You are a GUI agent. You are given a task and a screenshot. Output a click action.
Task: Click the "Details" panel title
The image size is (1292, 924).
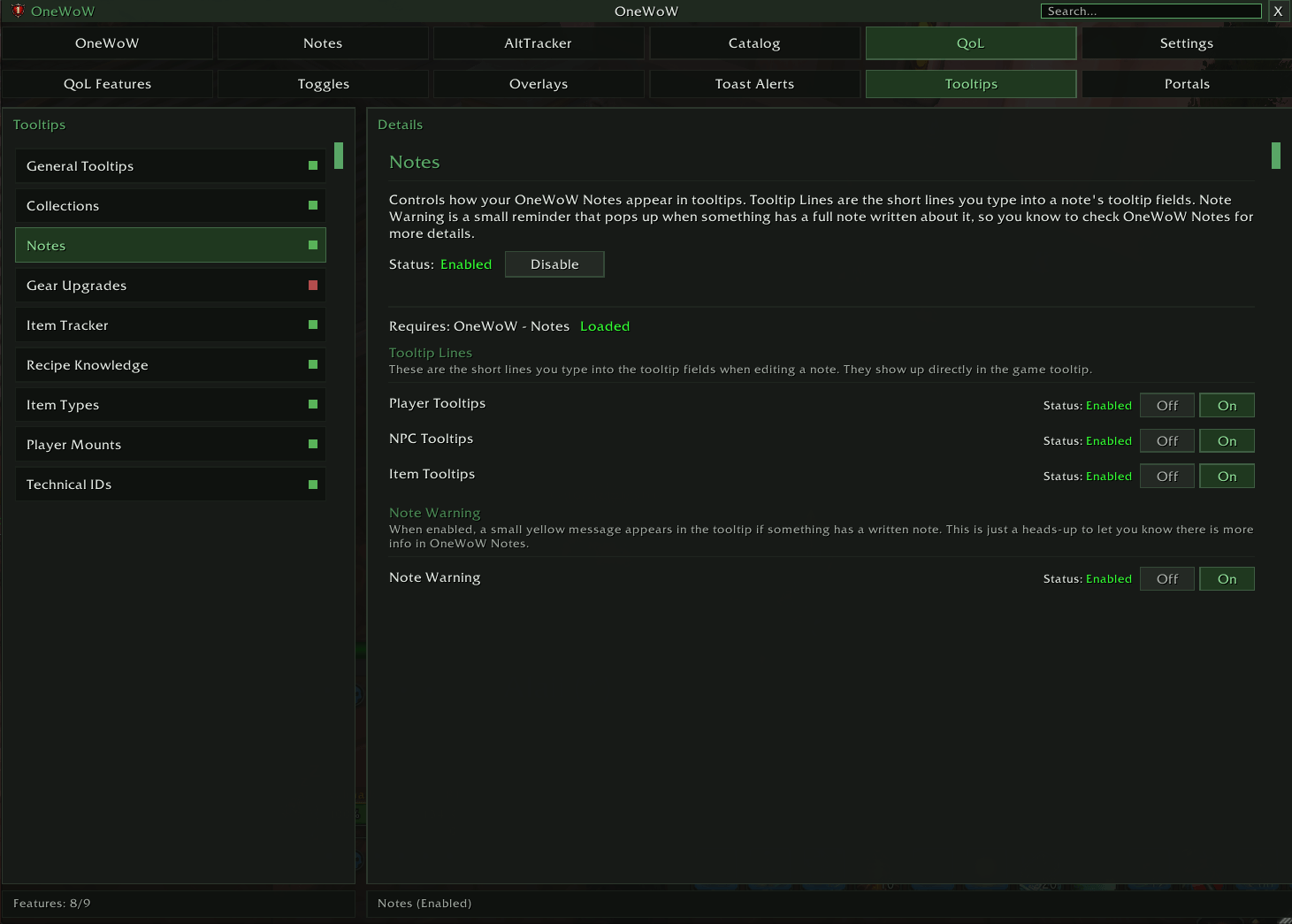click(x=400, y=125)
